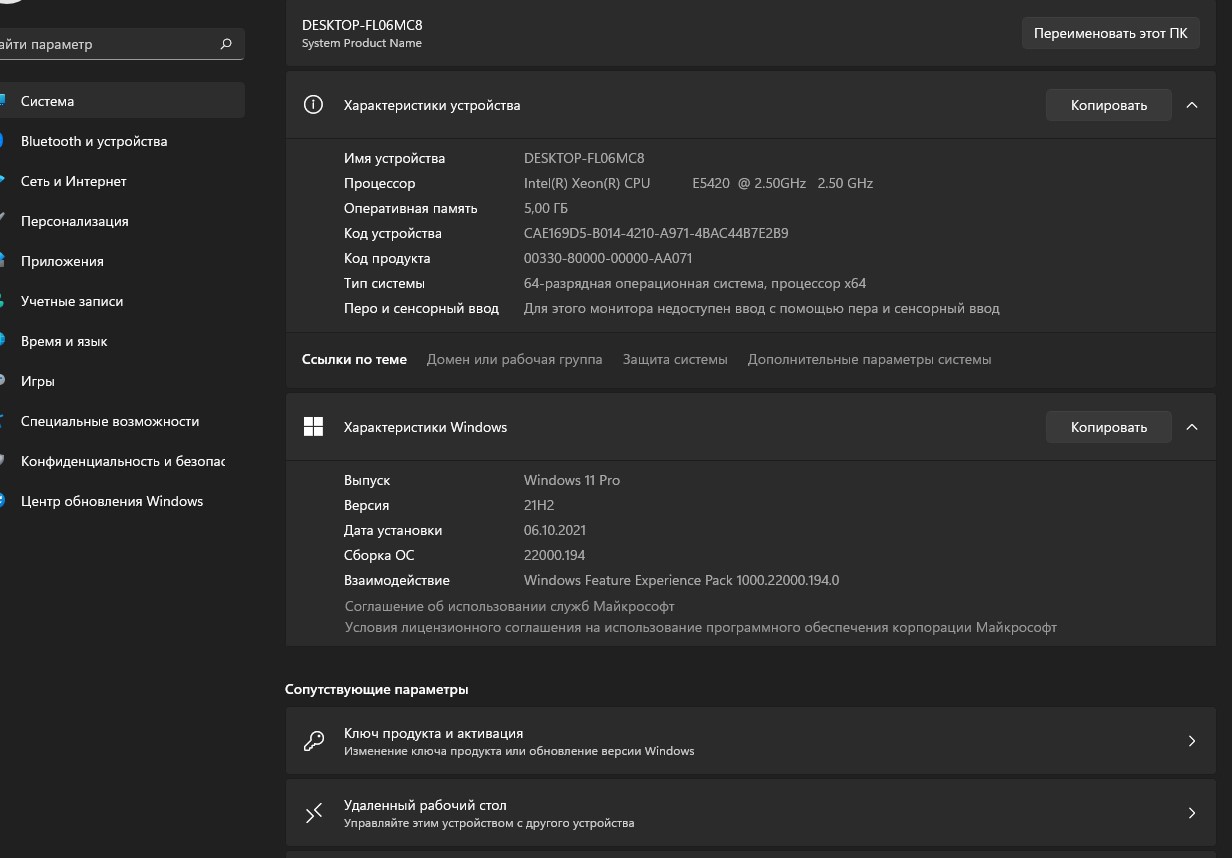Collapse the Характеристики Windows section

1192,427
